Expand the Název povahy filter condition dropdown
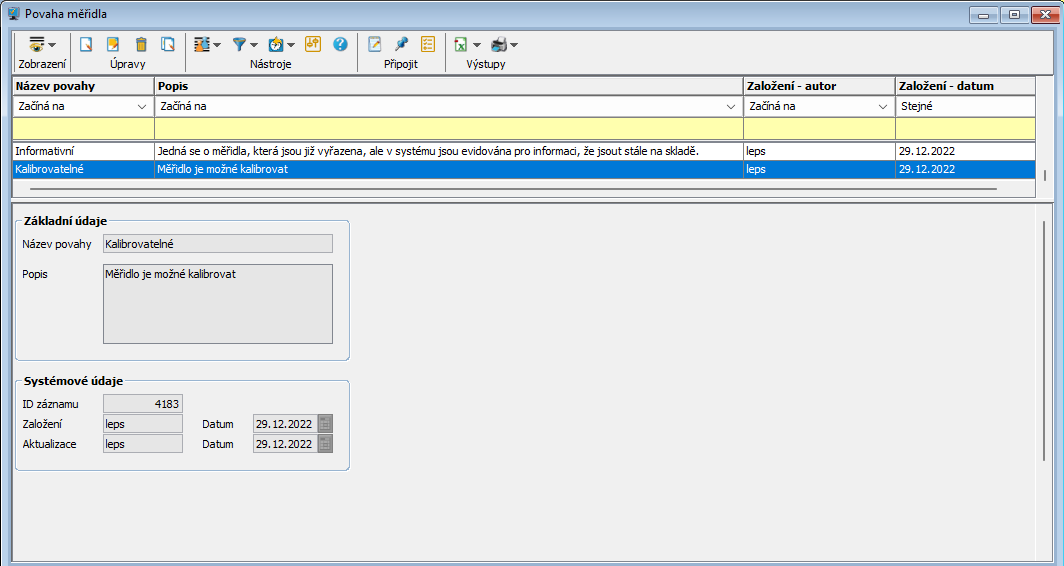Viewport: 1064px width, 566px height. click(x=141, y=106)
